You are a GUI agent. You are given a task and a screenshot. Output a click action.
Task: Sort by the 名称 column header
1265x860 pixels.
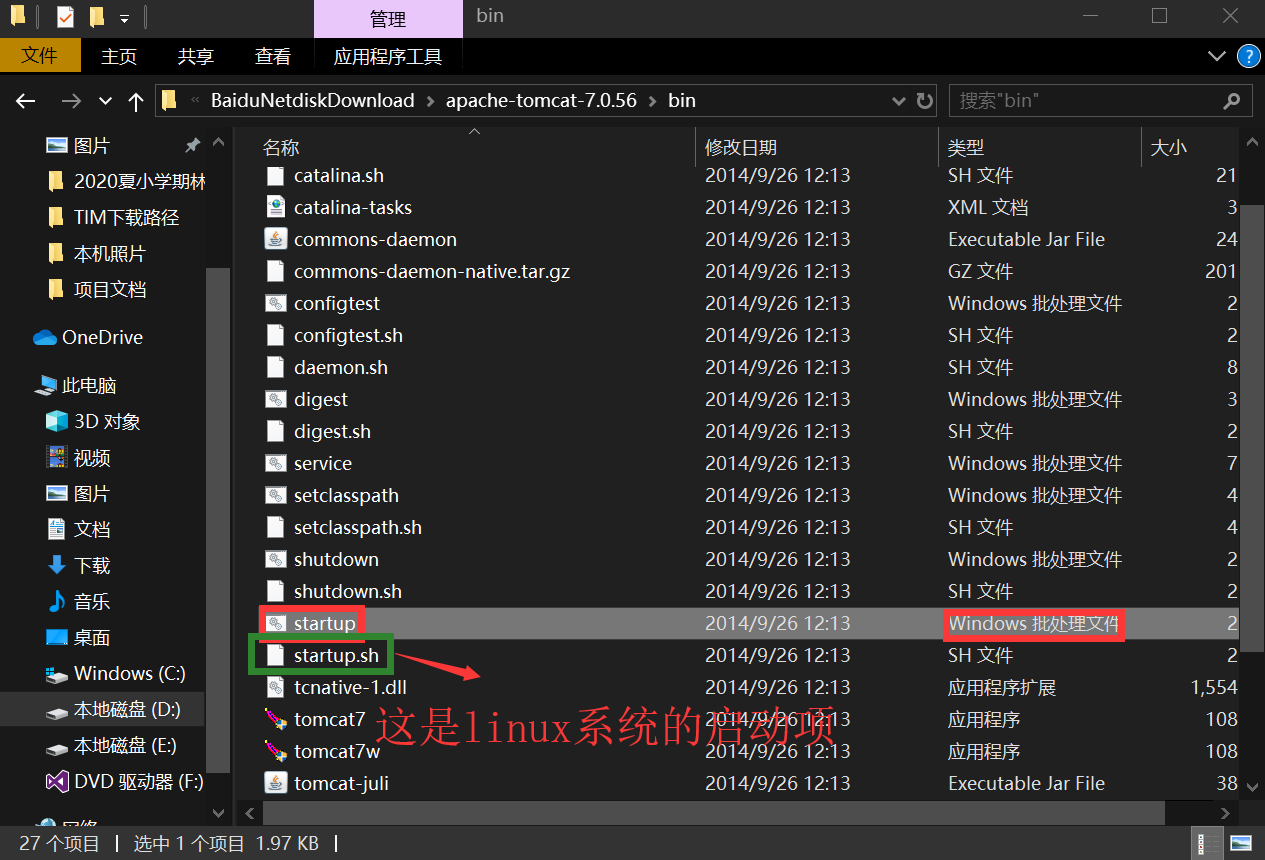[281, 148]
